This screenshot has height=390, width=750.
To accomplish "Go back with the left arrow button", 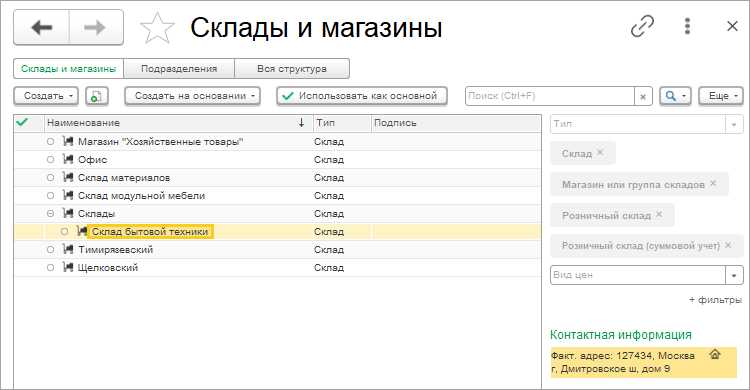I will pos(42,28).
